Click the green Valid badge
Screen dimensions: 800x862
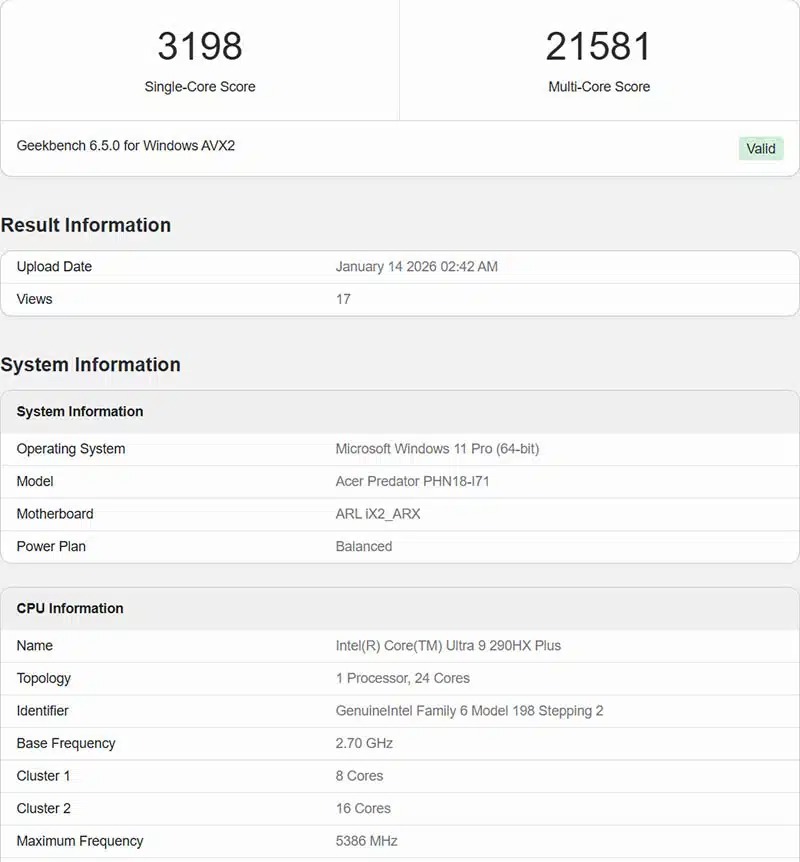point(761,148)
